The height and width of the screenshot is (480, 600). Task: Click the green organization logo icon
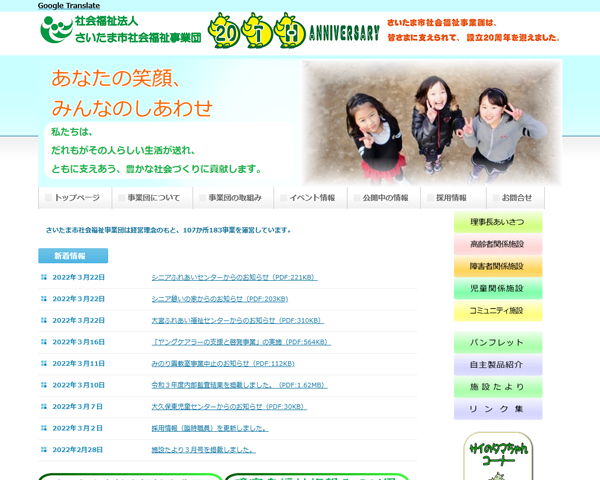click(x=57, y=29)
